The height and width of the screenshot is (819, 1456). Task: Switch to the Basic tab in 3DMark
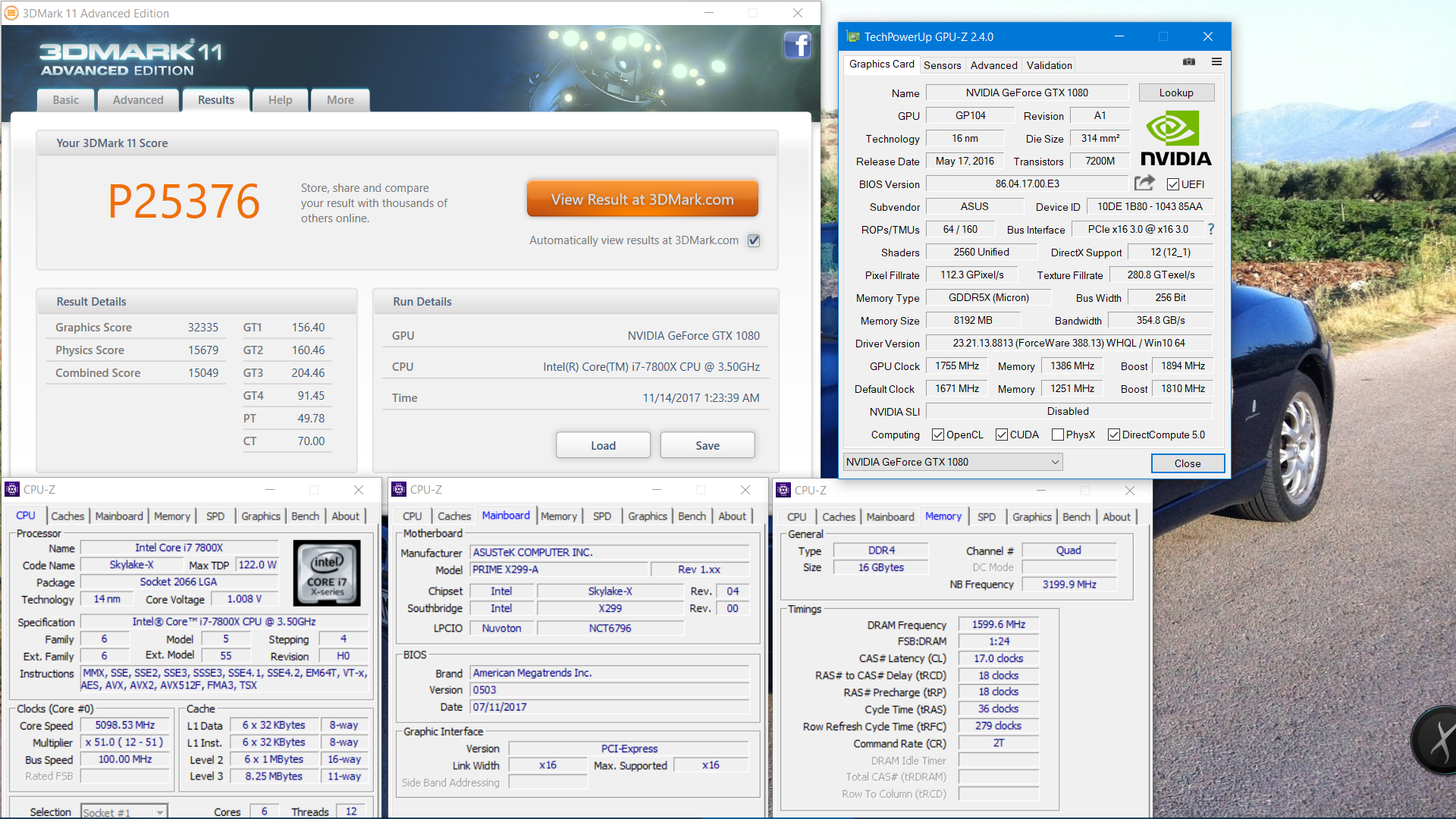pos(65,100)
